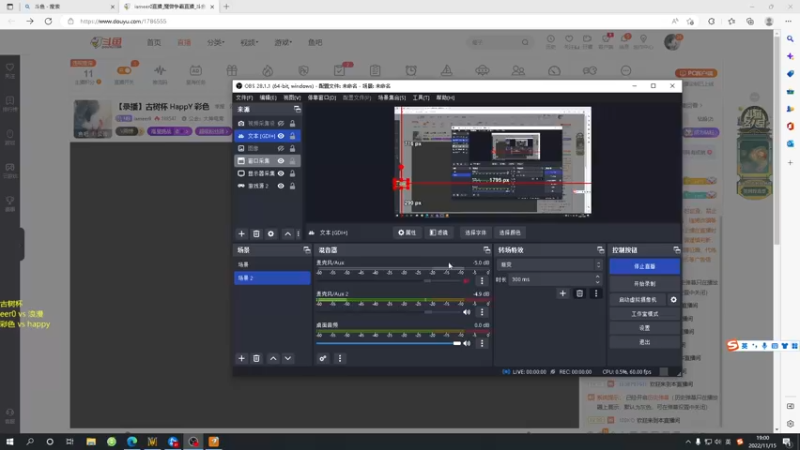Adjust the 300 ms duration stepper arrows
The image size is (800, 450).
(x=597, y=279)
